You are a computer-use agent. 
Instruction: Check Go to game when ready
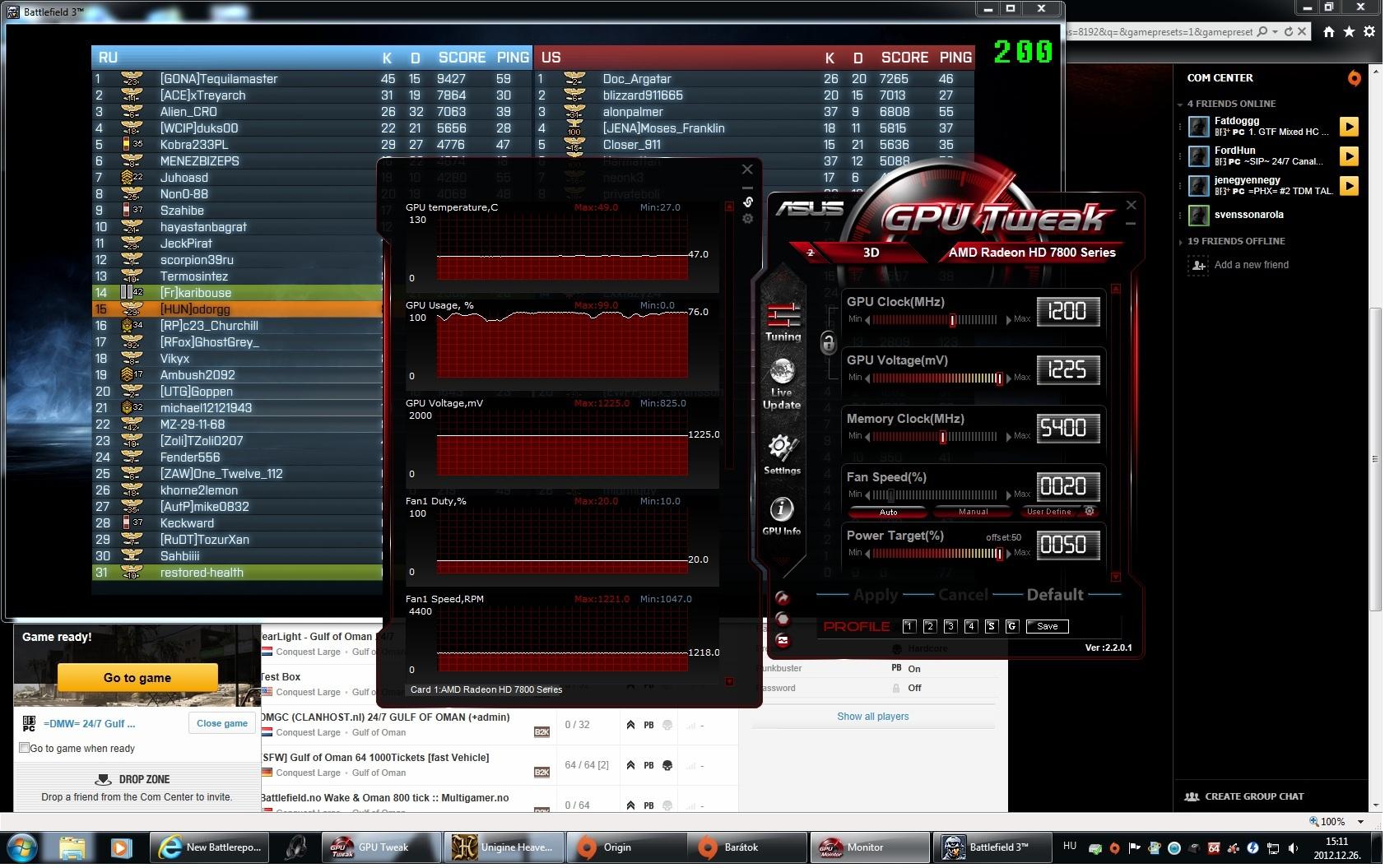pos(24,748)
